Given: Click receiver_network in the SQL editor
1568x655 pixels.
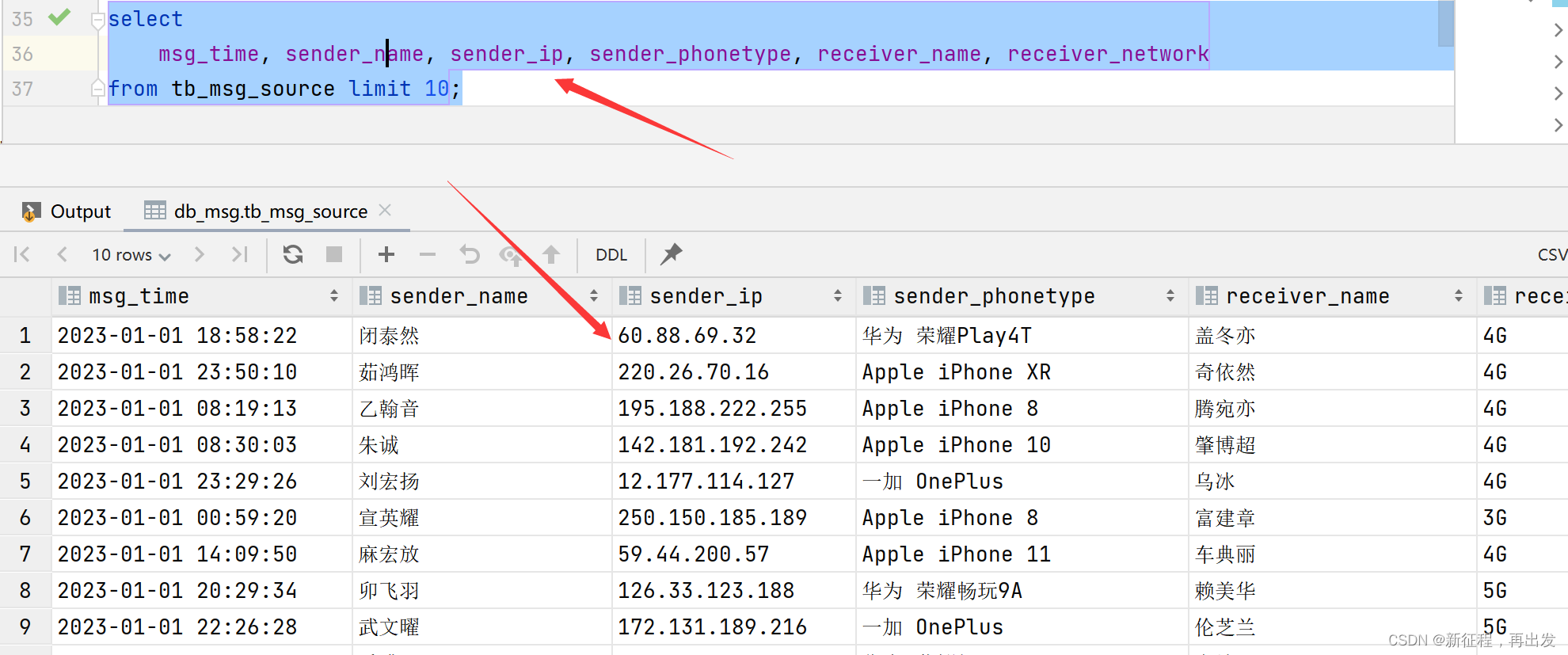Looking at the screenshot, I should click(1109, 54).
